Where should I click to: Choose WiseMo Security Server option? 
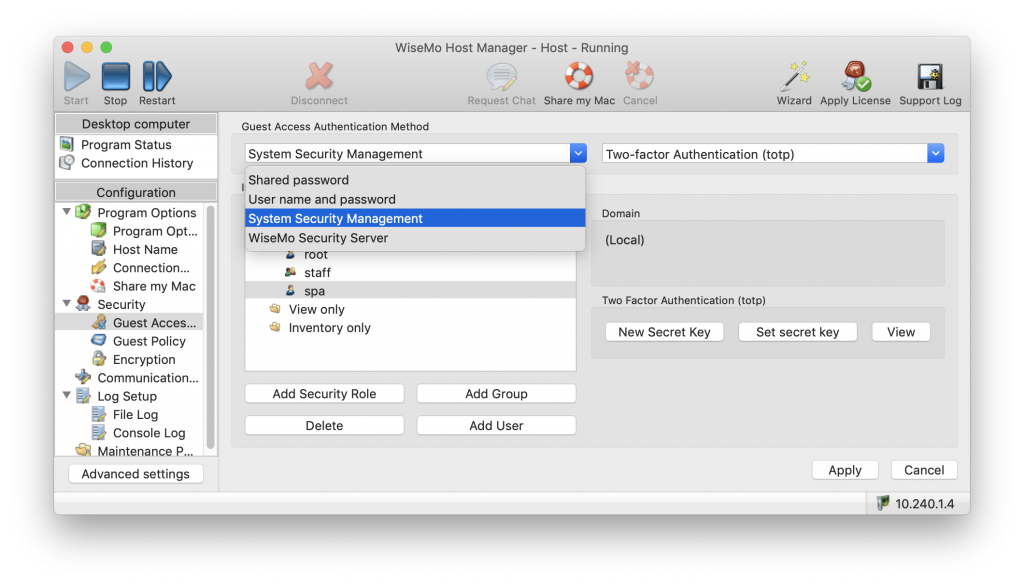pyautogui.click(x=318, y=238)
